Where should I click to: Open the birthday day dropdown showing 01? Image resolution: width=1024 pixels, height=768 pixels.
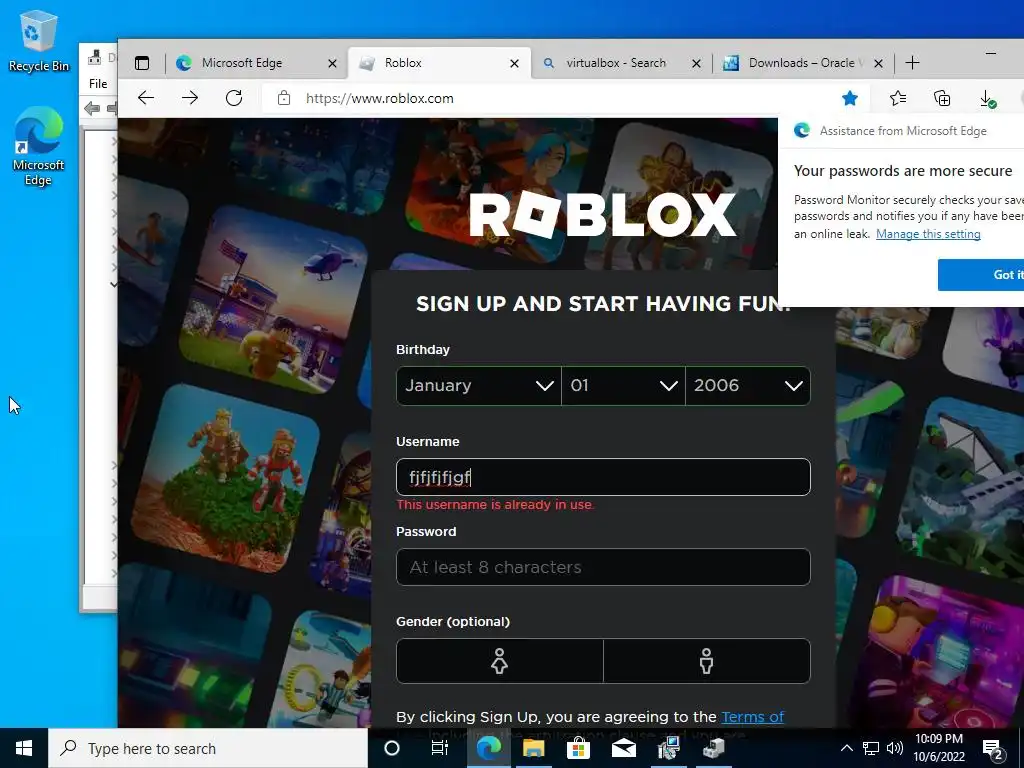tap(623, 385)
